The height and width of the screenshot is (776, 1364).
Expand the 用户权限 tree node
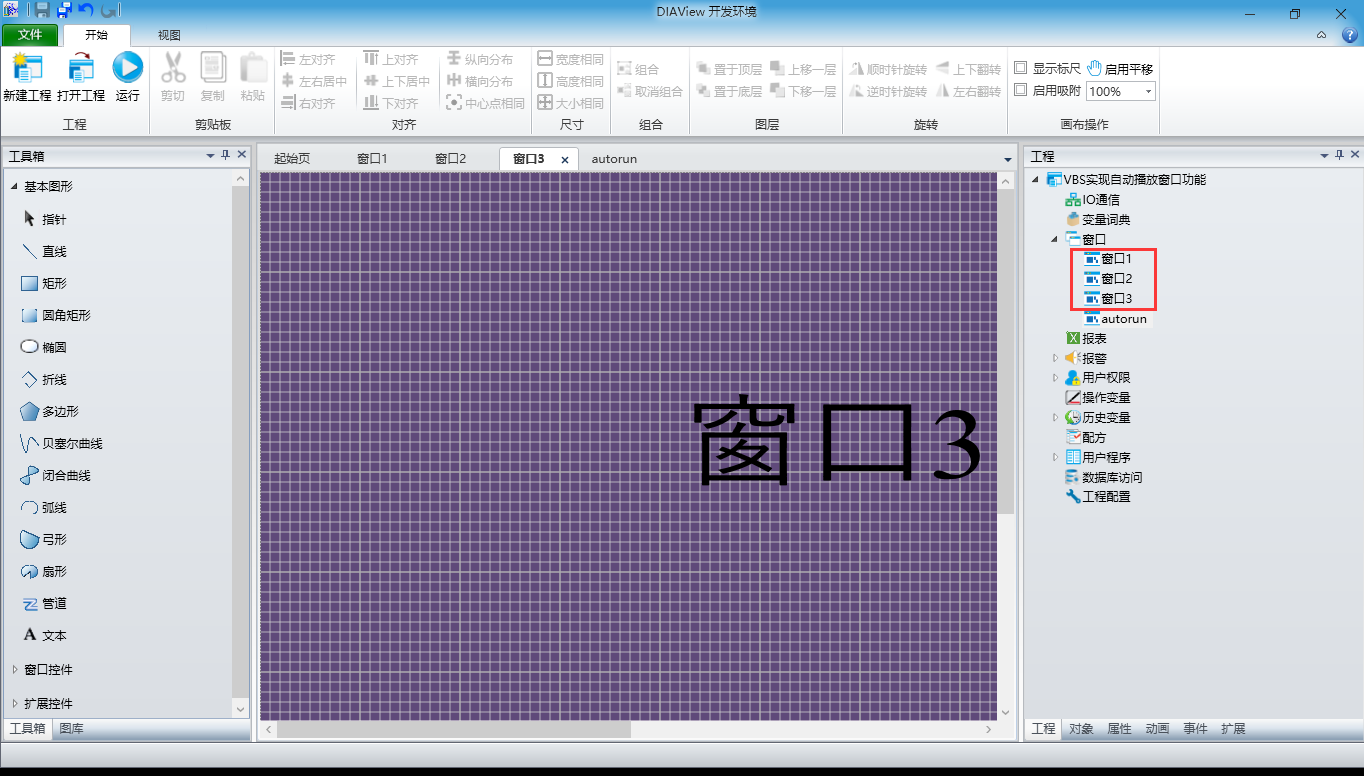click(x=1055, y=378)
